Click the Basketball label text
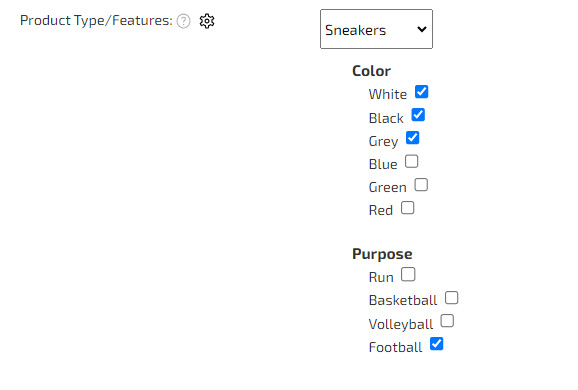 click(403, 300)
